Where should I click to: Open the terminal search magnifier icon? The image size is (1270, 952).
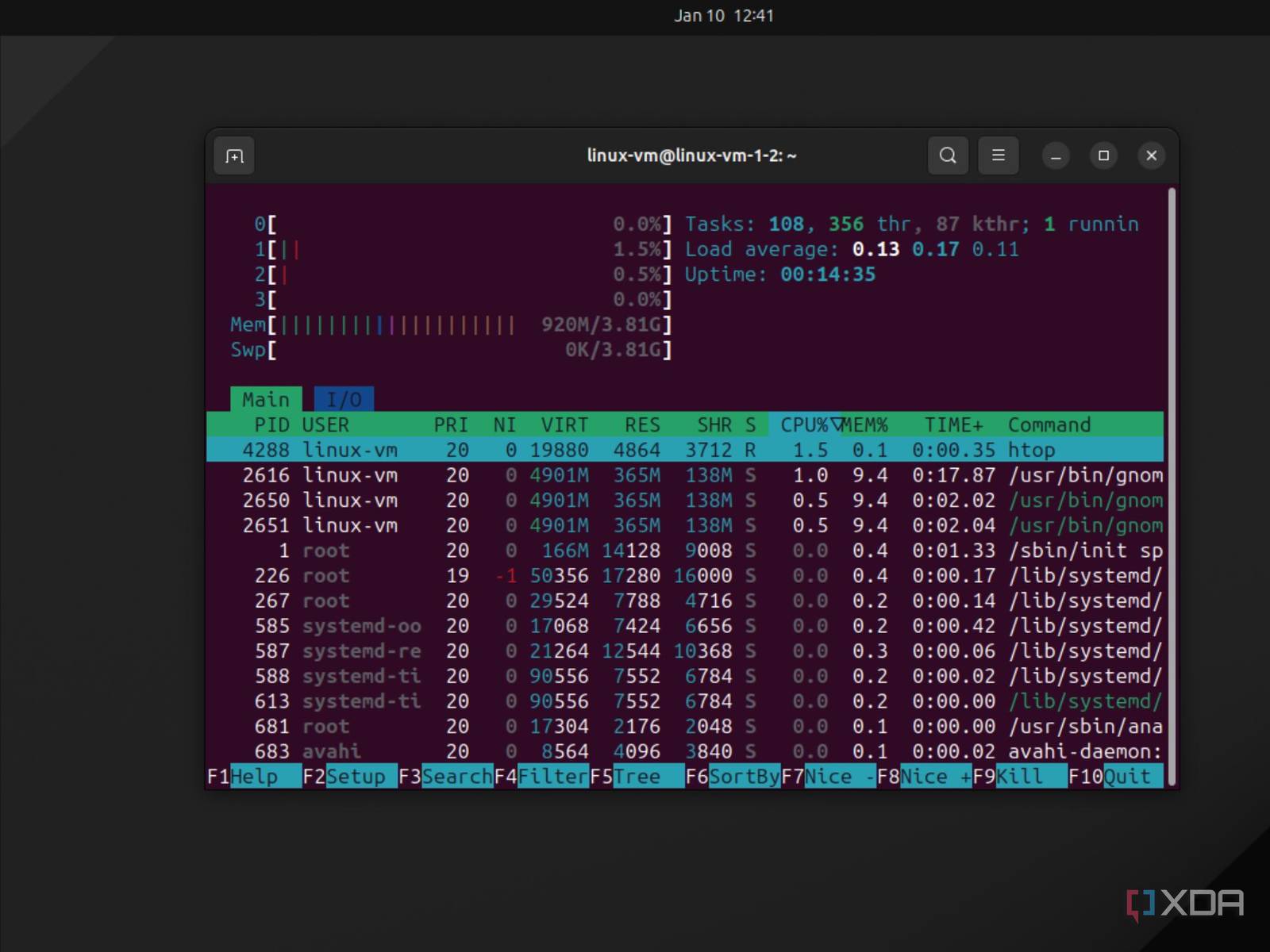[x=948, y=155]
